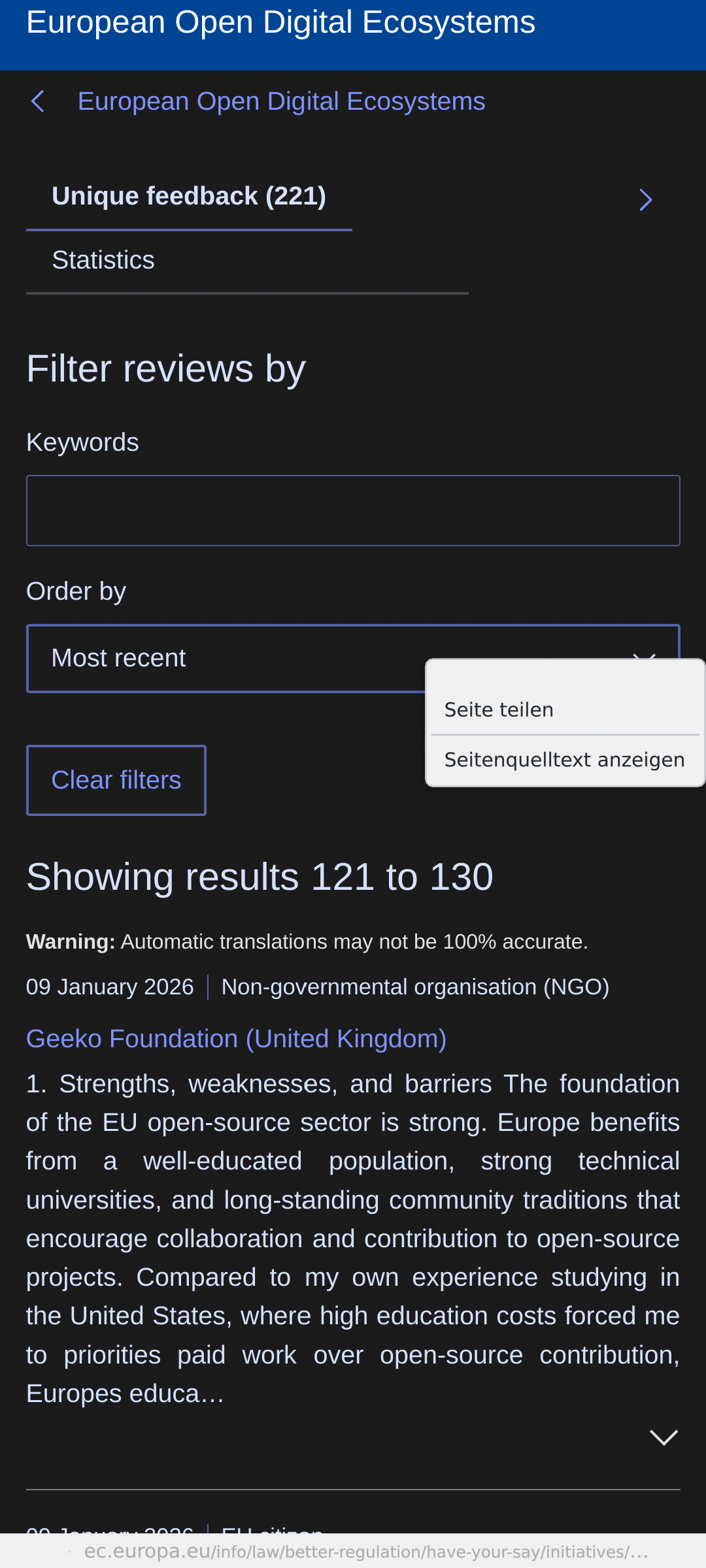Select the Unique feedback (221) tab
This screenshot has height=1568, width=706.
(x=189, y=196)
